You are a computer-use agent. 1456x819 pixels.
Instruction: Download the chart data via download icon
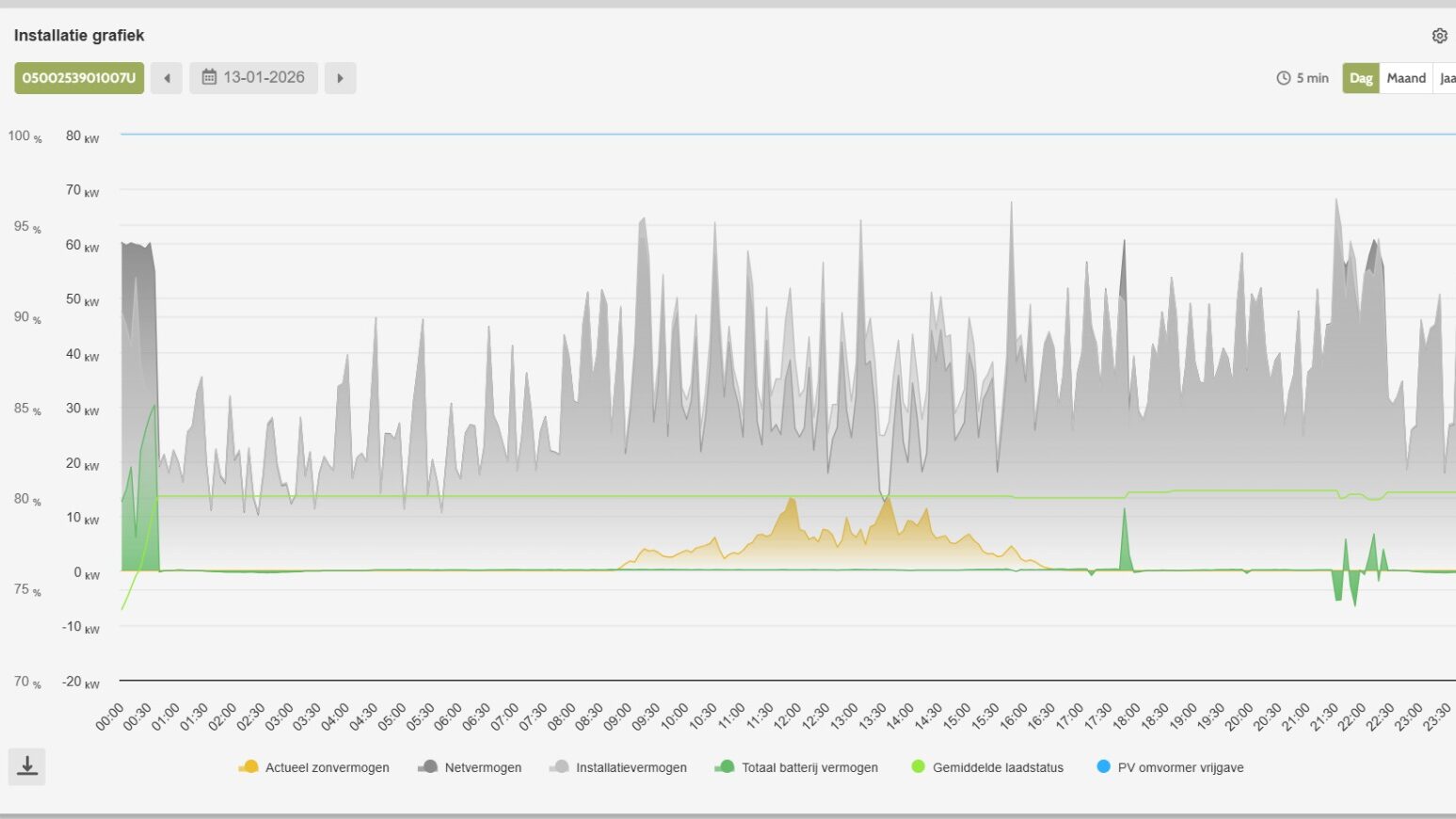27,766
